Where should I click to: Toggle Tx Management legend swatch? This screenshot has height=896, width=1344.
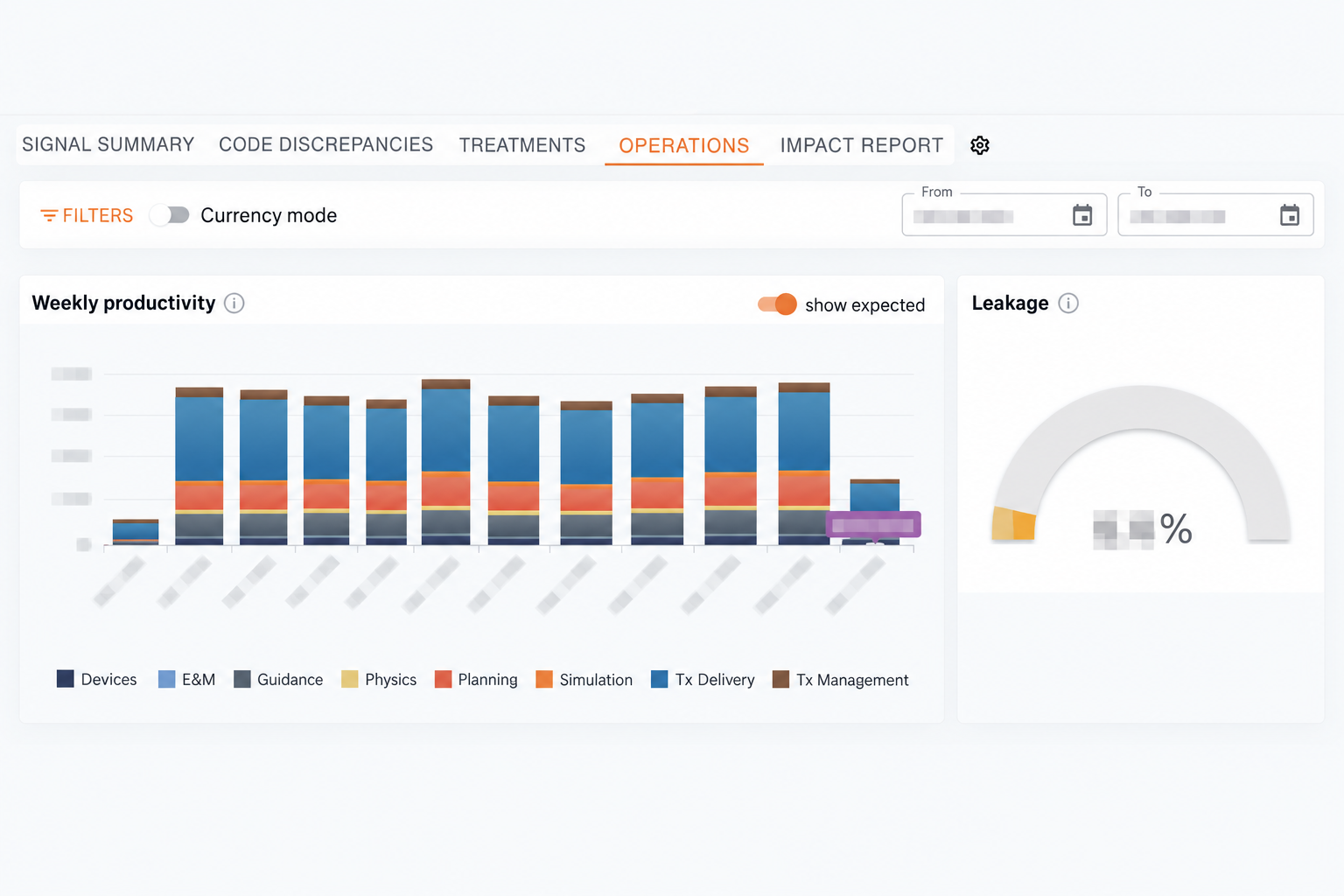781,679
